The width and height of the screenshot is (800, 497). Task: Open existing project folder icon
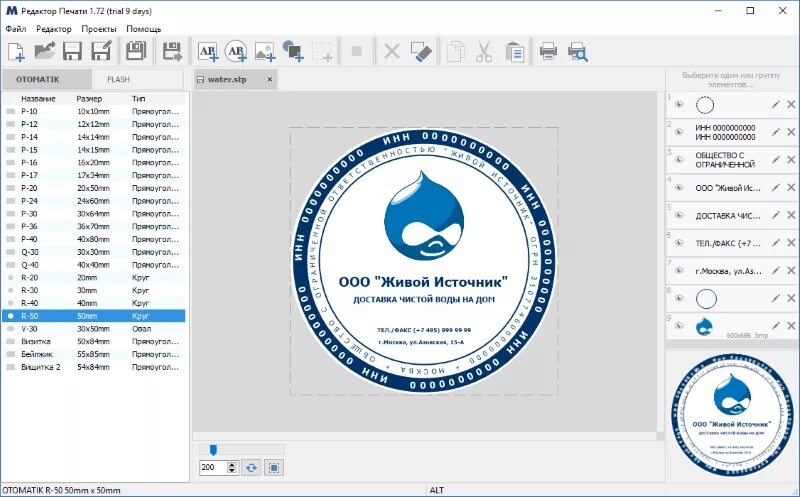(x=44, y=51)
